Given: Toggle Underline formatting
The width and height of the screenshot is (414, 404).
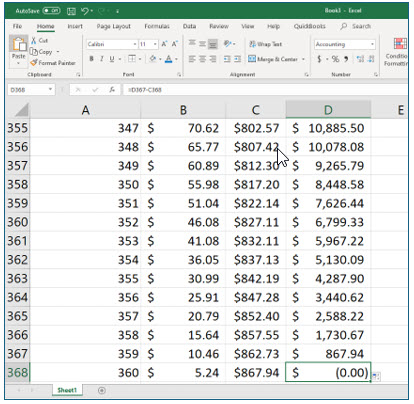Looking at the screenshot, I should (x=112, y=59).
